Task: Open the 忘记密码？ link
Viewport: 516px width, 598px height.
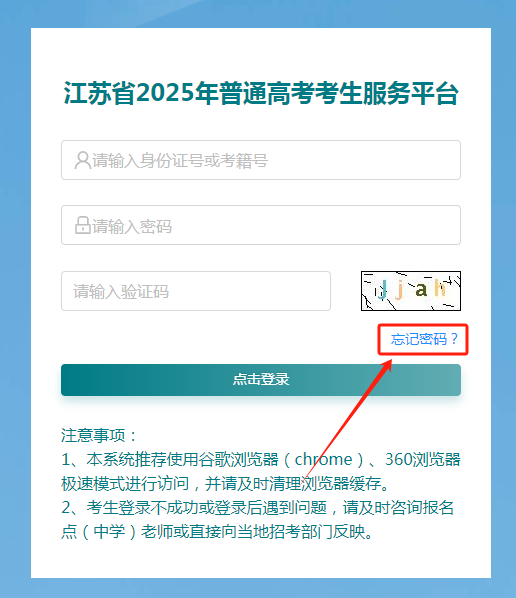Action: 424,339
